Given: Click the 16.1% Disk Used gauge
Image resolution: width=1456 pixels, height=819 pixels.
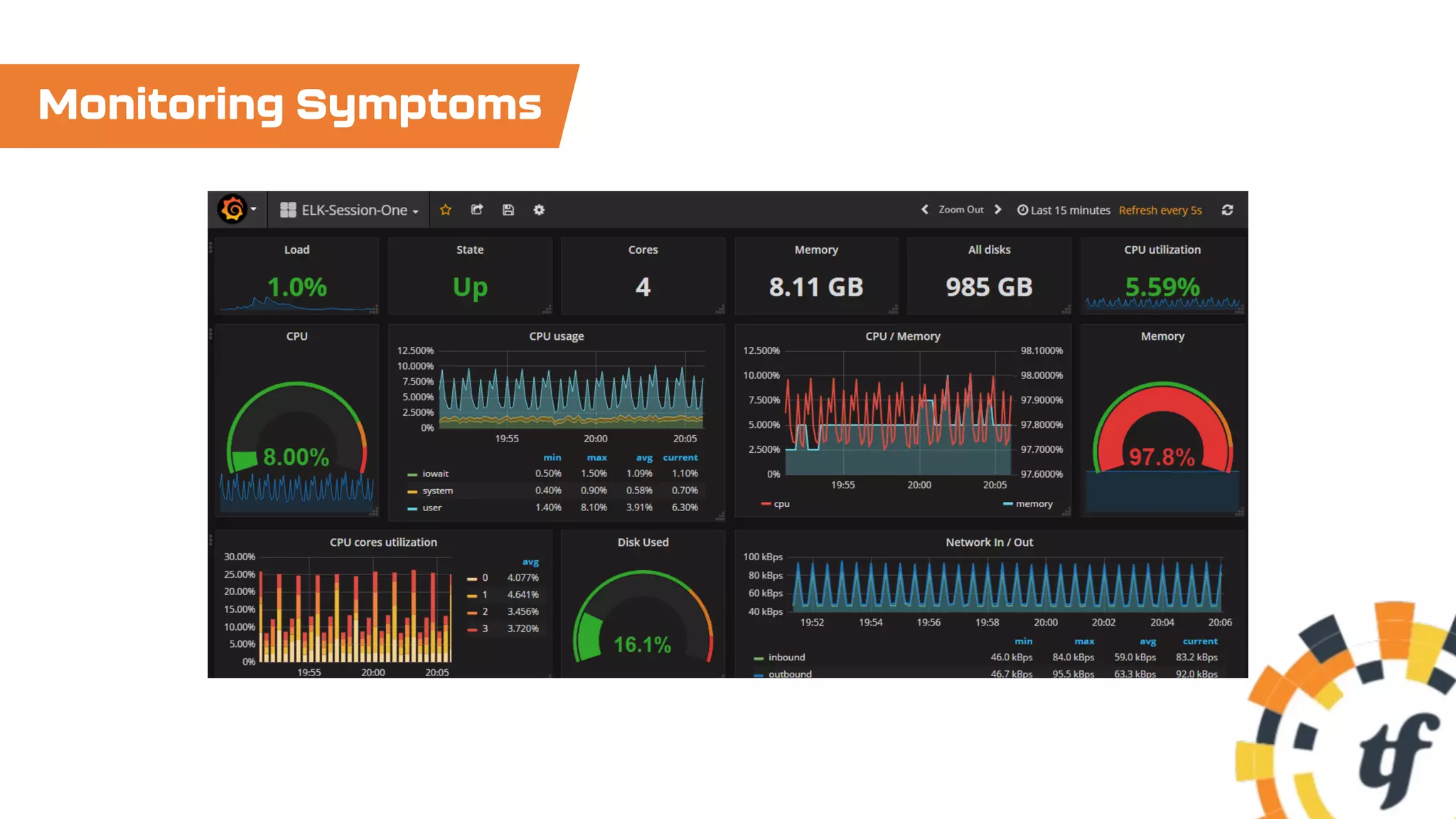Looking at the screenshot, I should [643, 645].
